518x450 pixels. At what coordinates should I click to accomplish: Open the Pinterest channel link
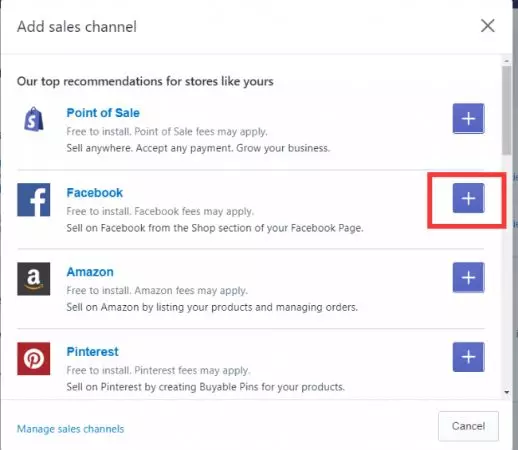pyautogui.click(x=93, y=352)
